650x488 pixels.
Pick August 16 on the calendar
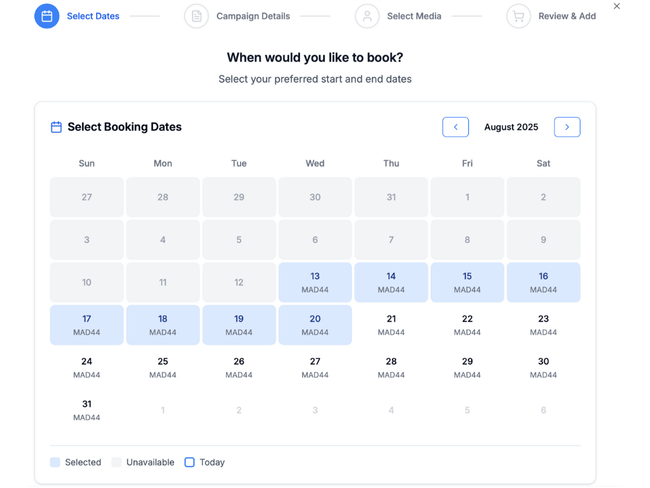tap(543, 282)
